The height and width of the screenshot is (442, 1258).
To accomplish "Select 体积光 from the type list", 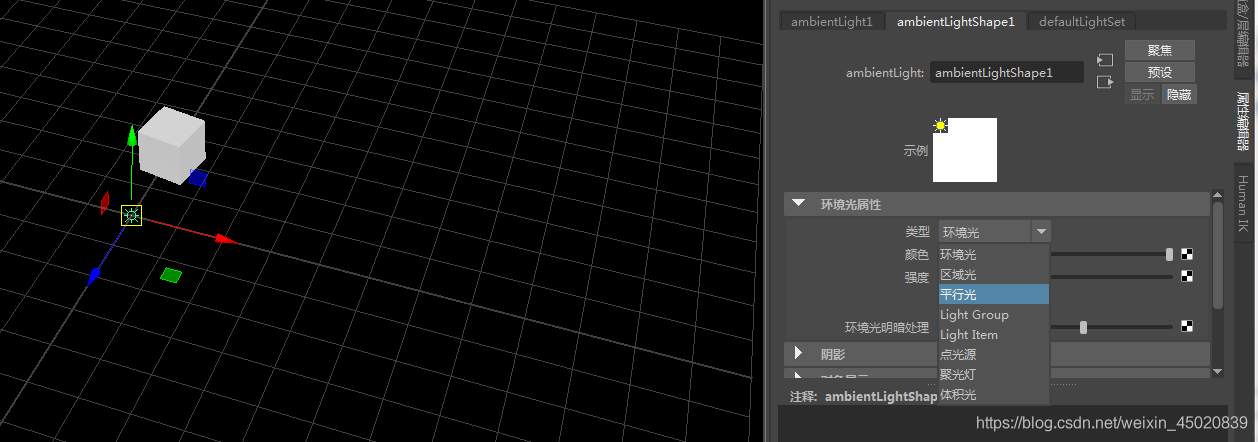I will tap(993, 394).
